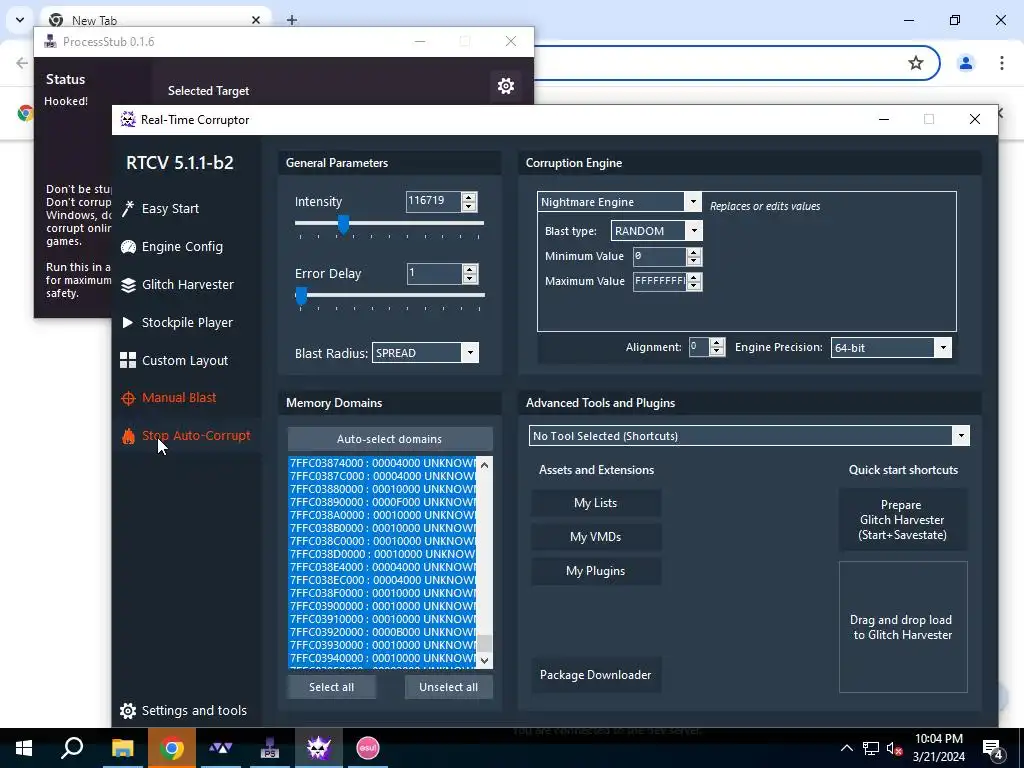Click Error Delay slider handle
The image size is (1024, 768).
(x=301, y=296)
